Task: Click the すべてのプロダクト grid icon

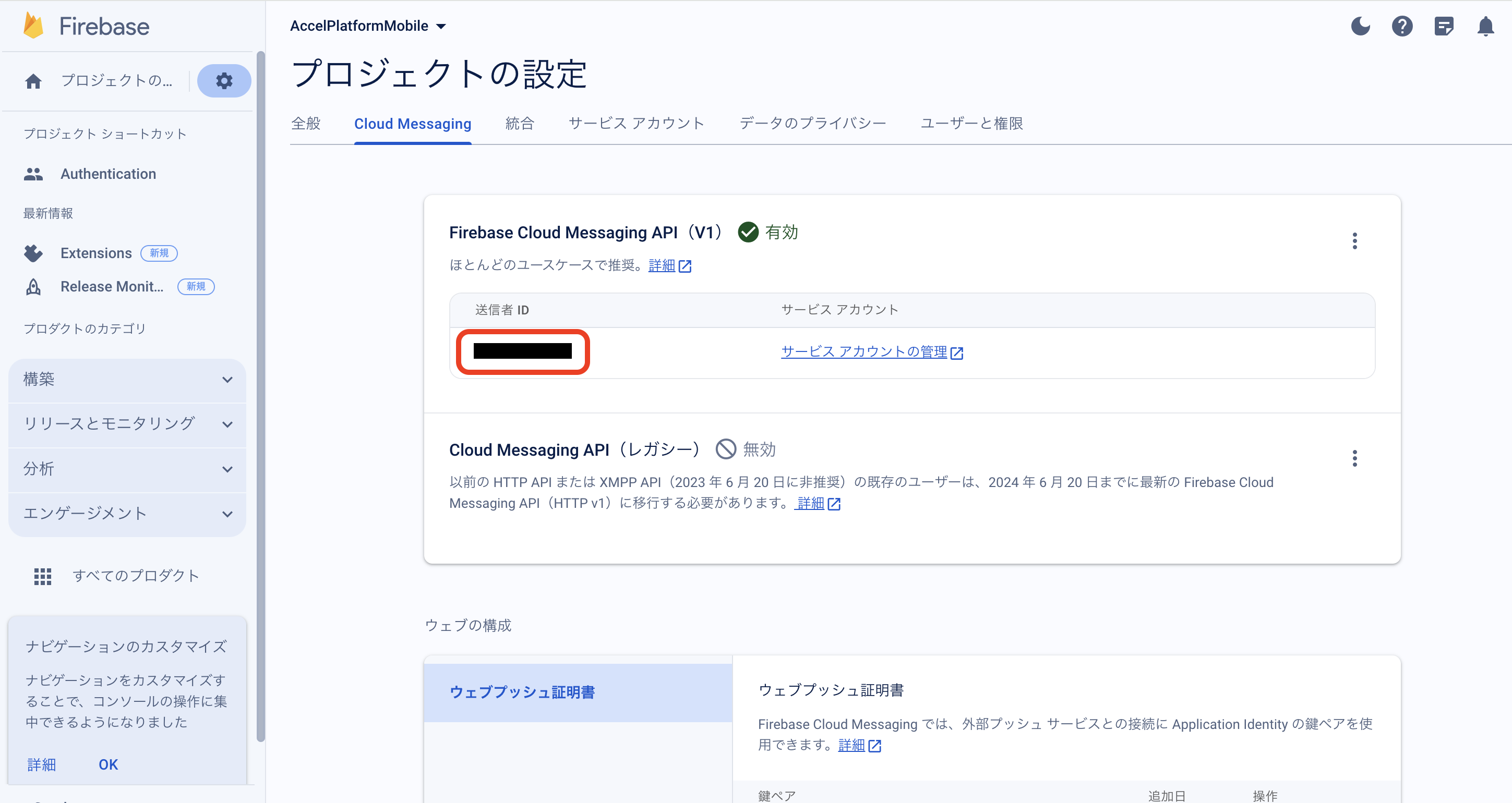Action: click(x=42, y=576)
